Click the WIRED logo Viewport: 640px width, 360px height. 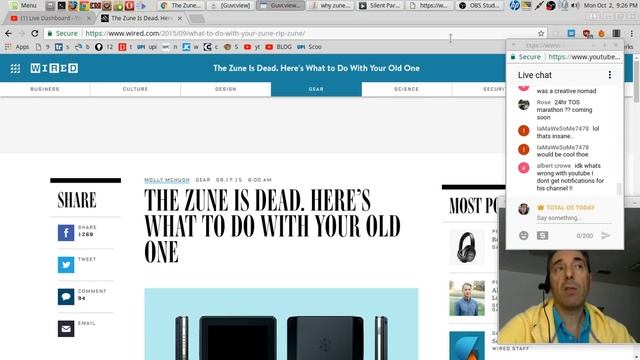[54, 68]
